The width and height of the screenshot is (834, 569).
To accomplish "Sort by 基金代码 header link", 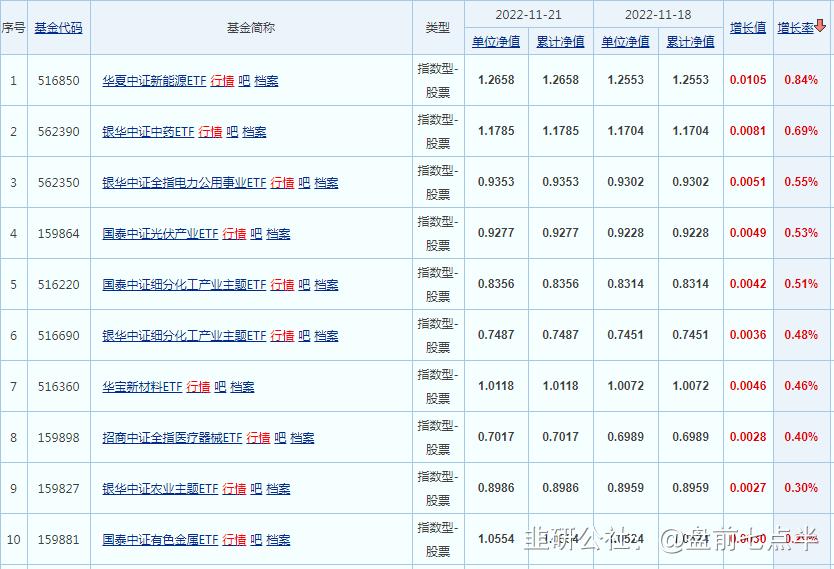I will [x=59, y=28].
